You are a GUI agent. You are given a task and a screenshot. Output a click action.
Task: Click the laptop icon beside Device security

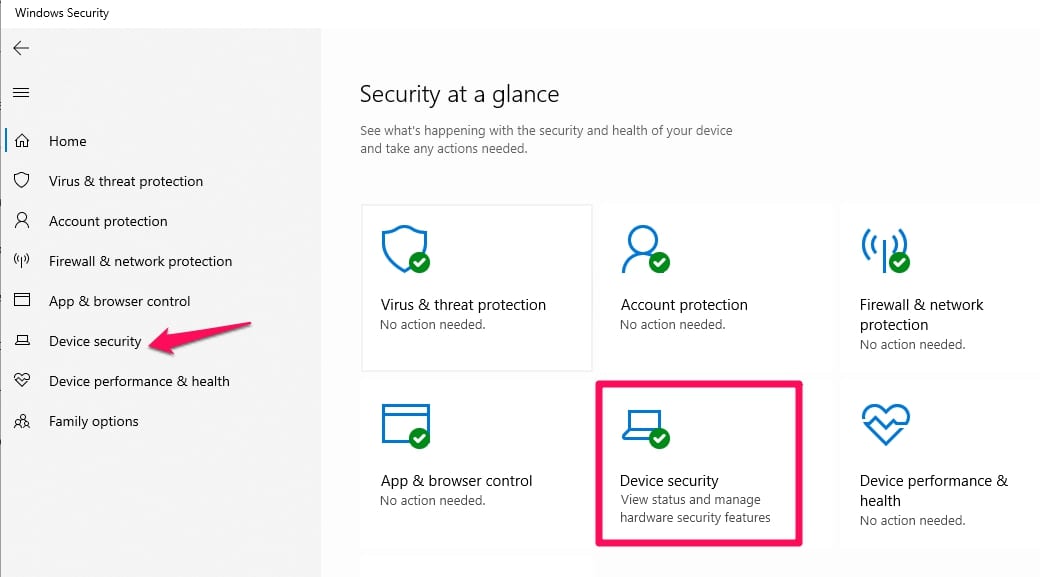[22, 340]
